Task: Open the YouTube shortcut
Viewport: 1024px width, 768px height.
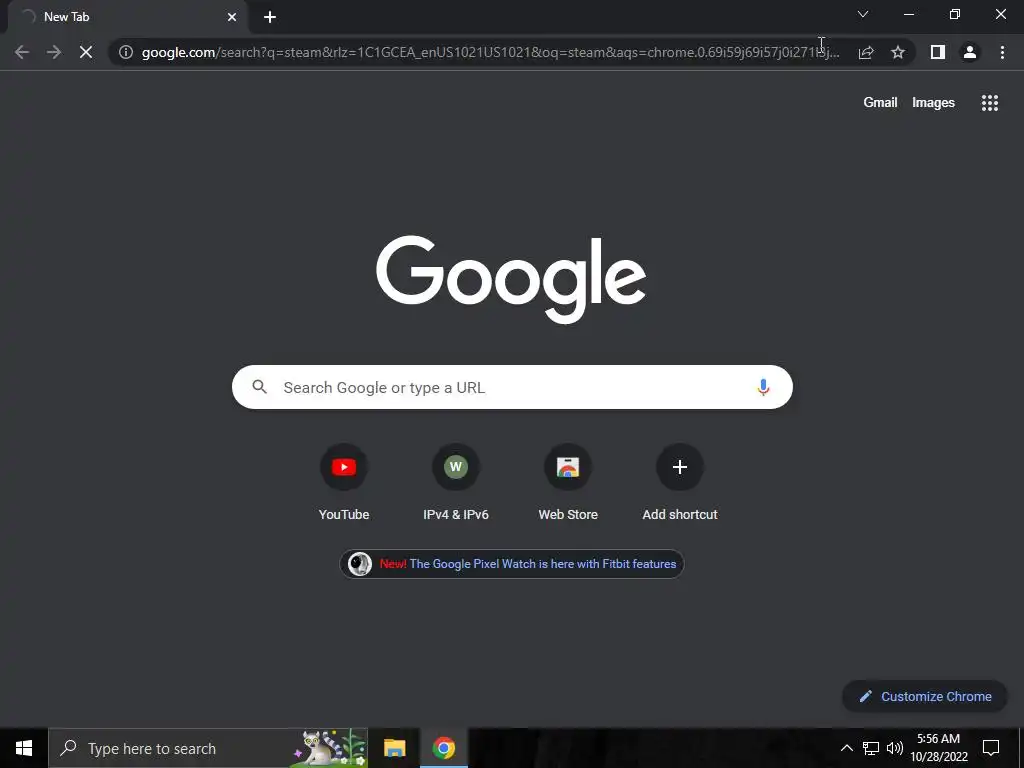Action: coord(344,483)
